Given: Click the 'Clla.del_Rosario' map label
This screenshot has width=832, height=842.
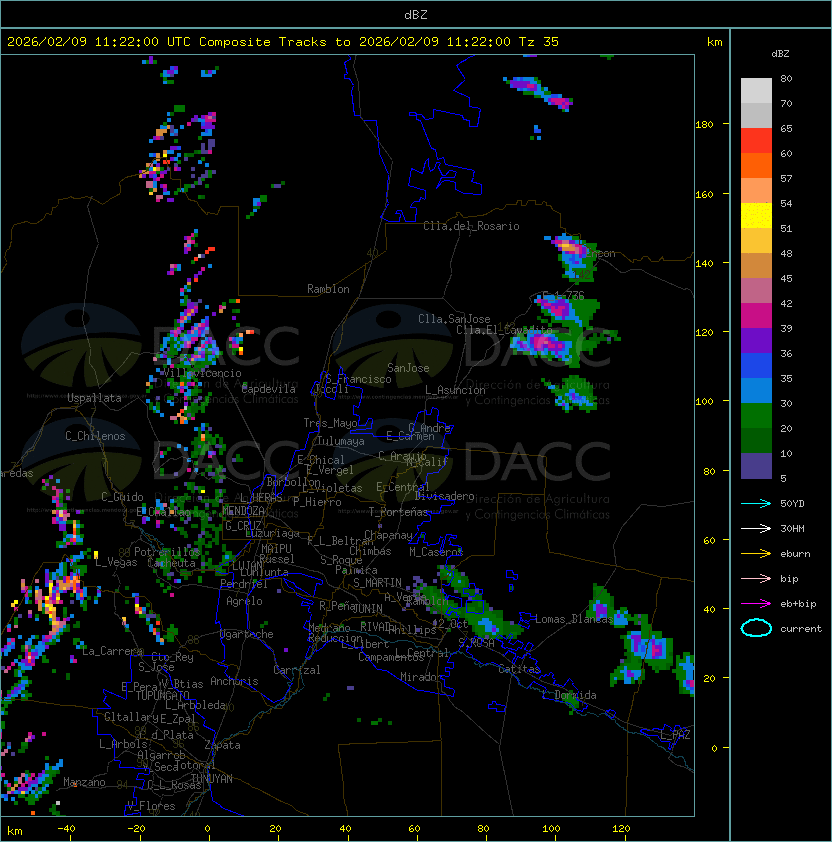Looking at the screenshot, I should pos(471,226).
